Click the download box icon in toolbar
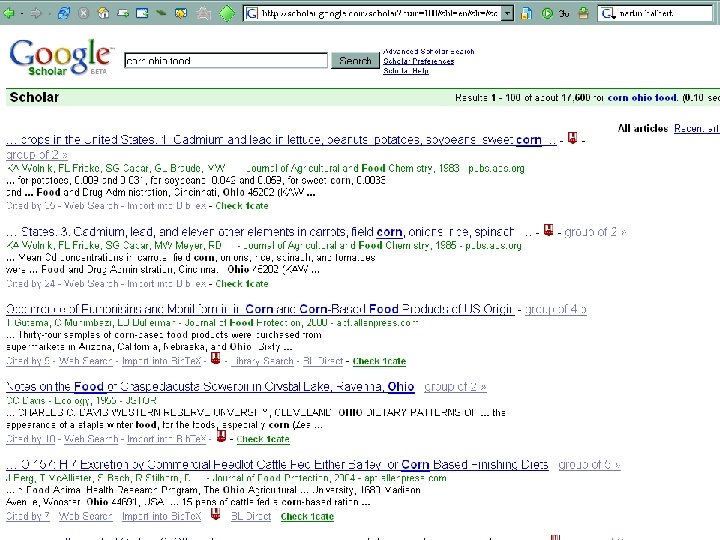 (584, 13)
